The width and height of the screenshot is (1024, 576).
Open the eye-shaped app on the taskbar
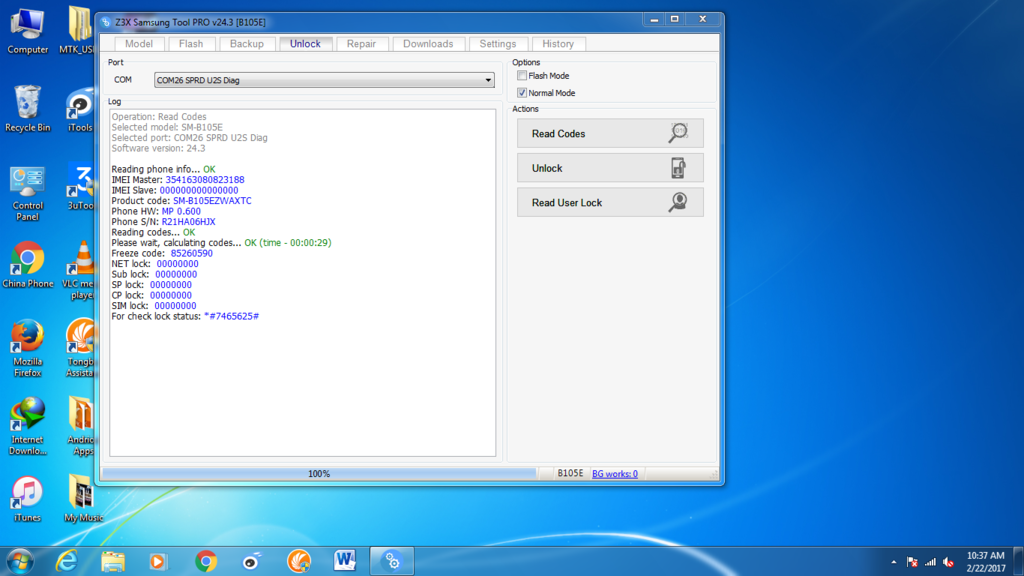[252, 561]
